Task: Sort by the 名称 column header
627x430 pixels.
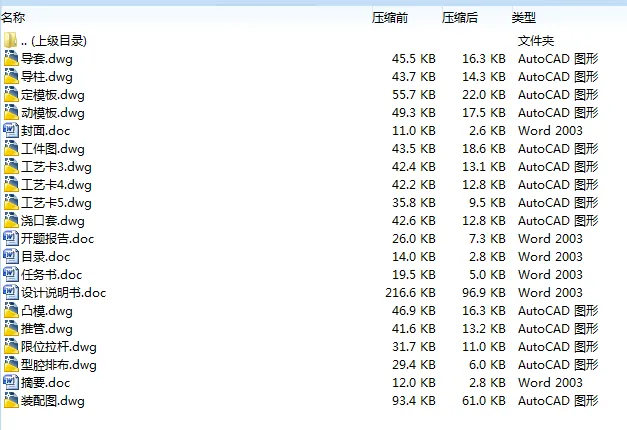Action: [13, 18]
